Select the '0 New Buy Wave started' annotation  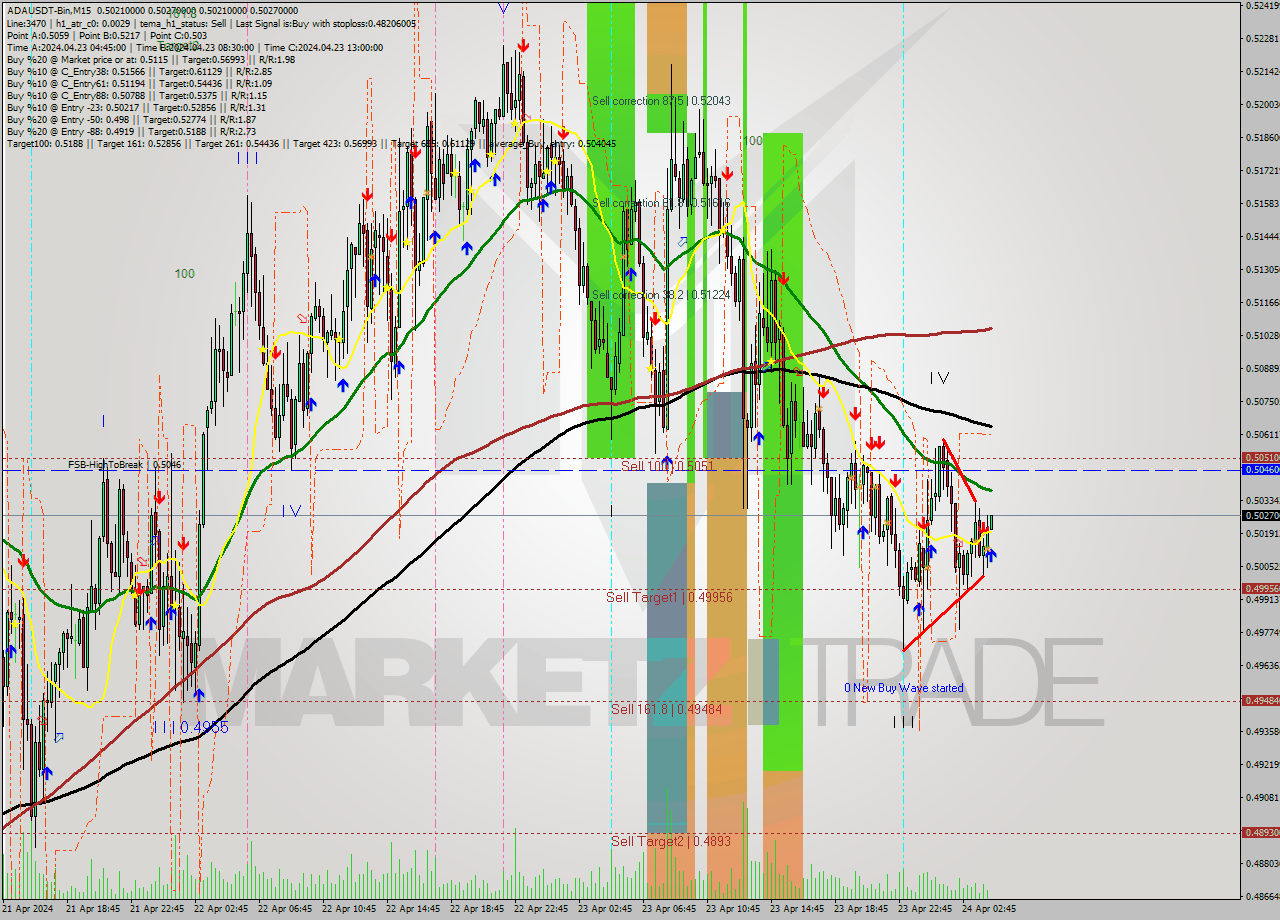[x=904, y=688]
